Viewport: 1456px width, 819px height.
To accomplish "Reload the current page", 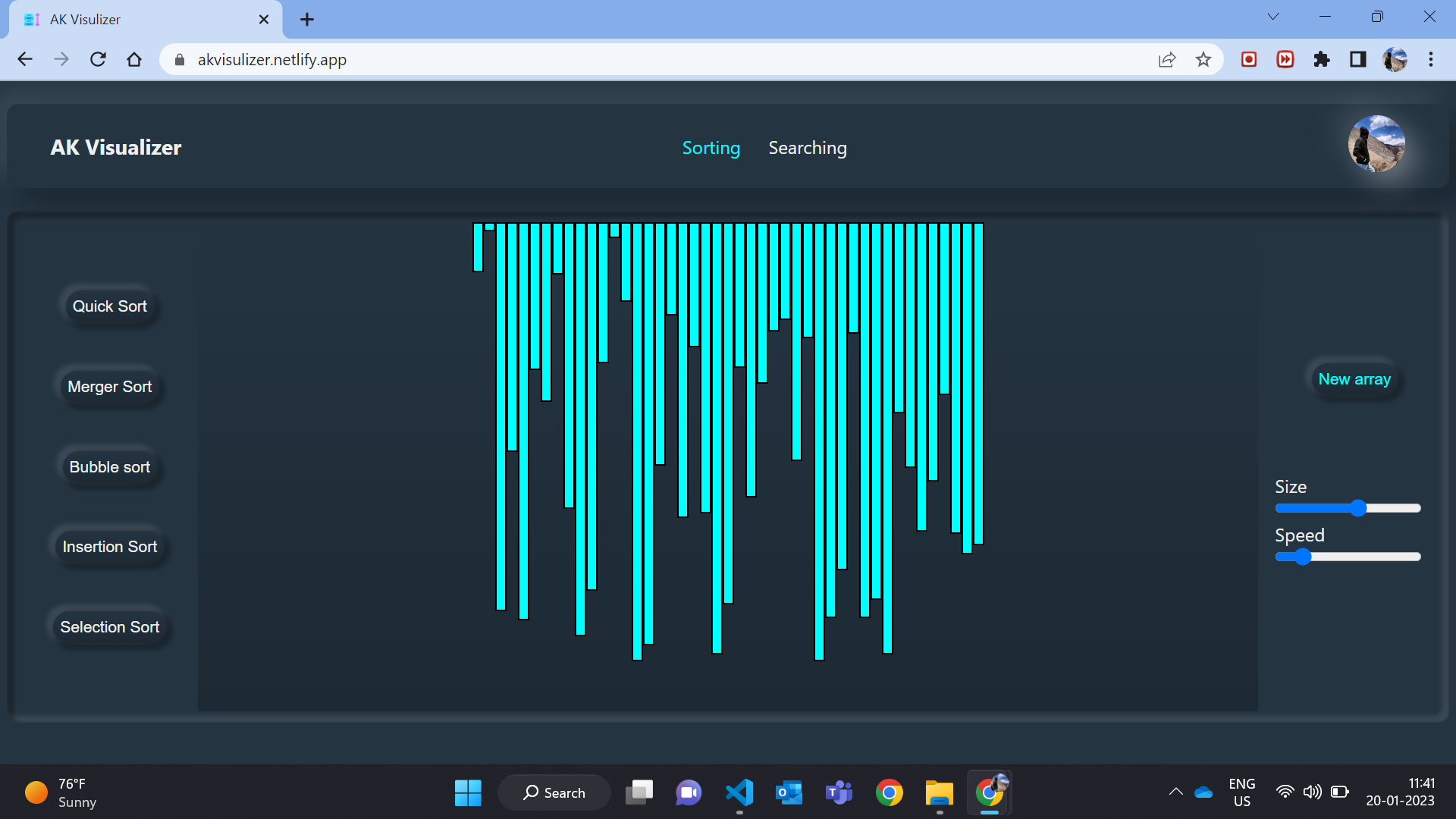I will (x=98, y=59).
